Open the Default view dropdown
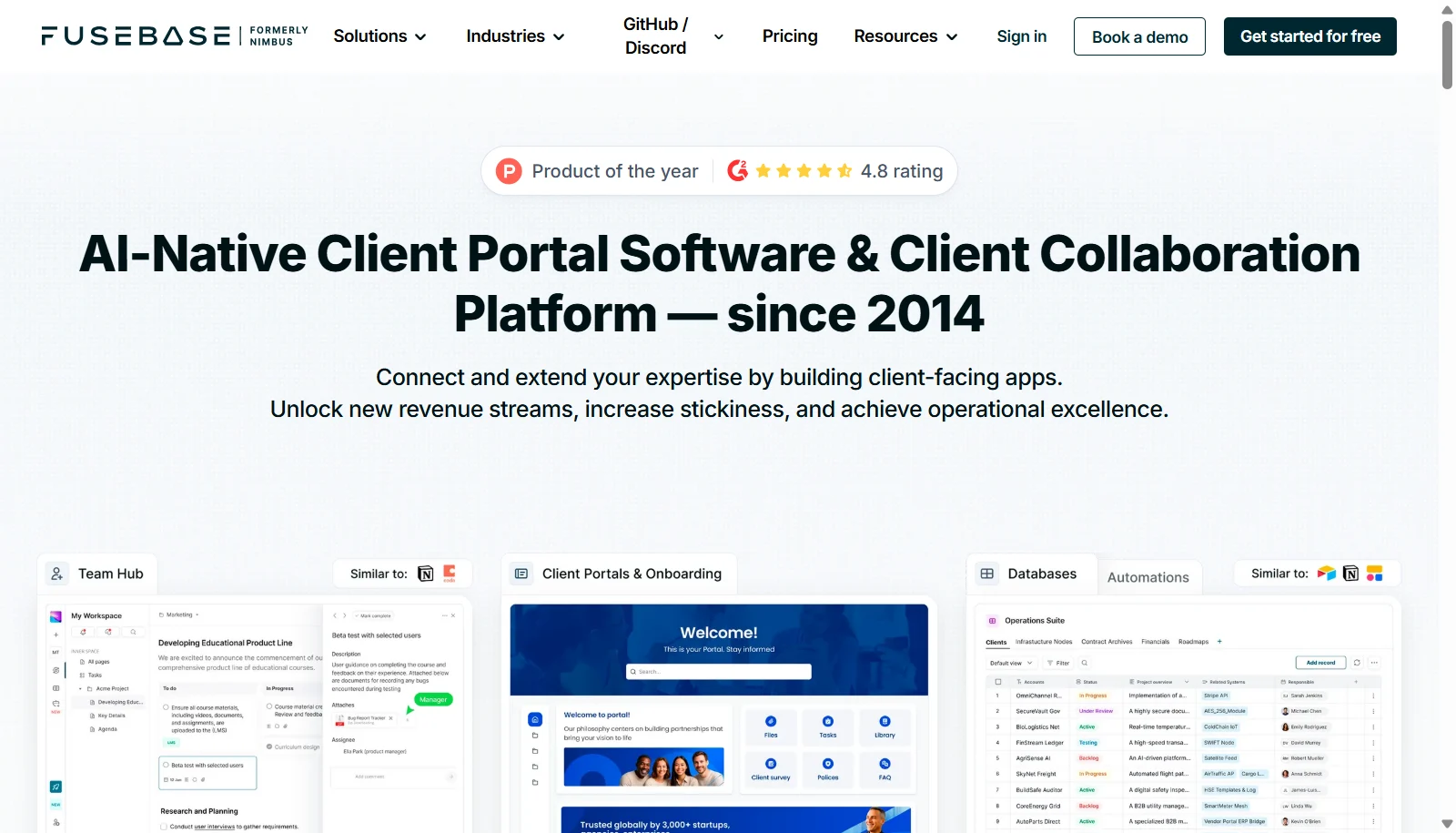This screenshot has height=833, width=1456. (1011, 663)
